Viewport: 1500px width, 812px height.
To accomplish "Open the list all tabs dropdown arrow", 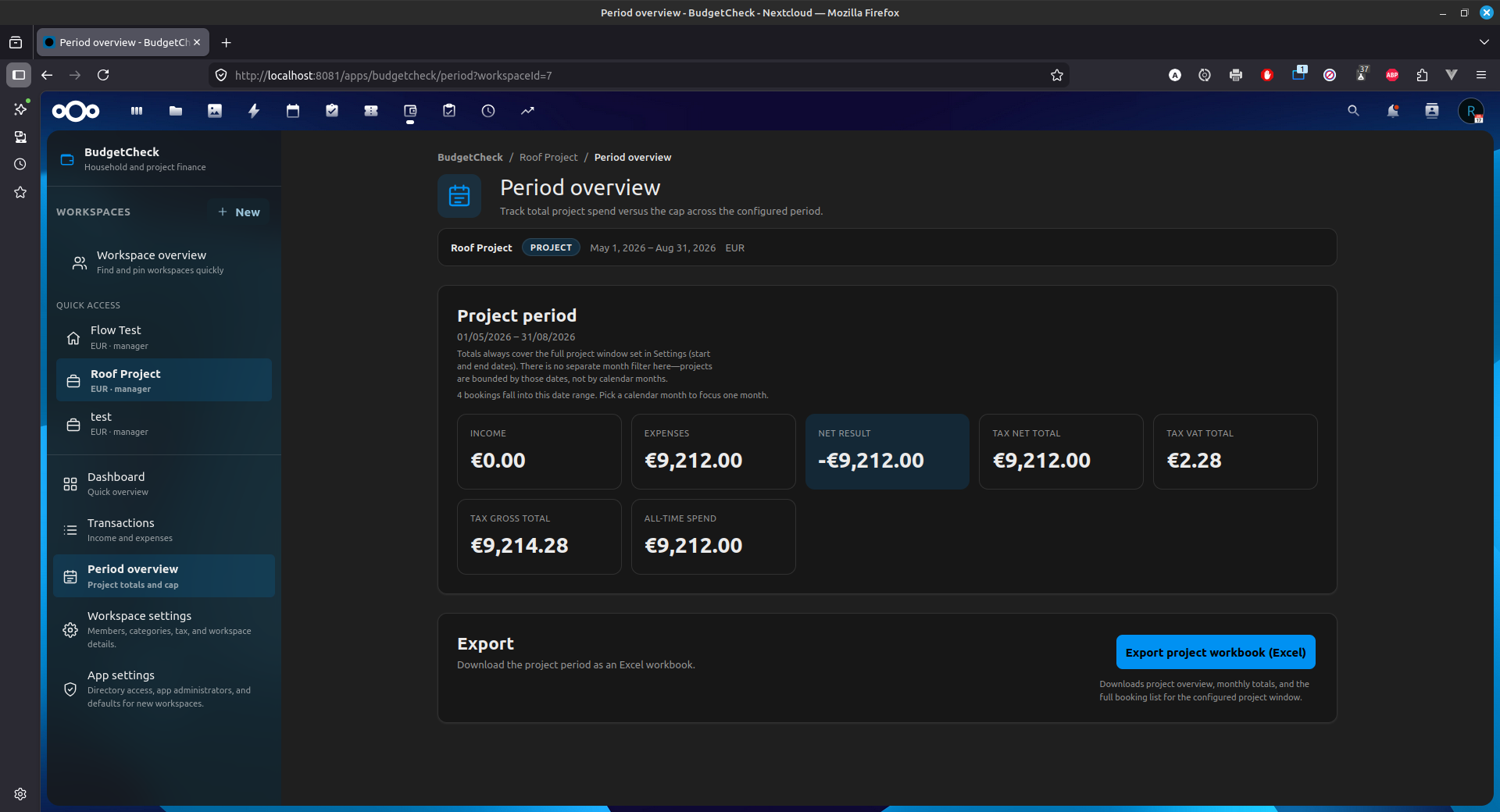I will pyautogui.click(x=1484, y=42).
